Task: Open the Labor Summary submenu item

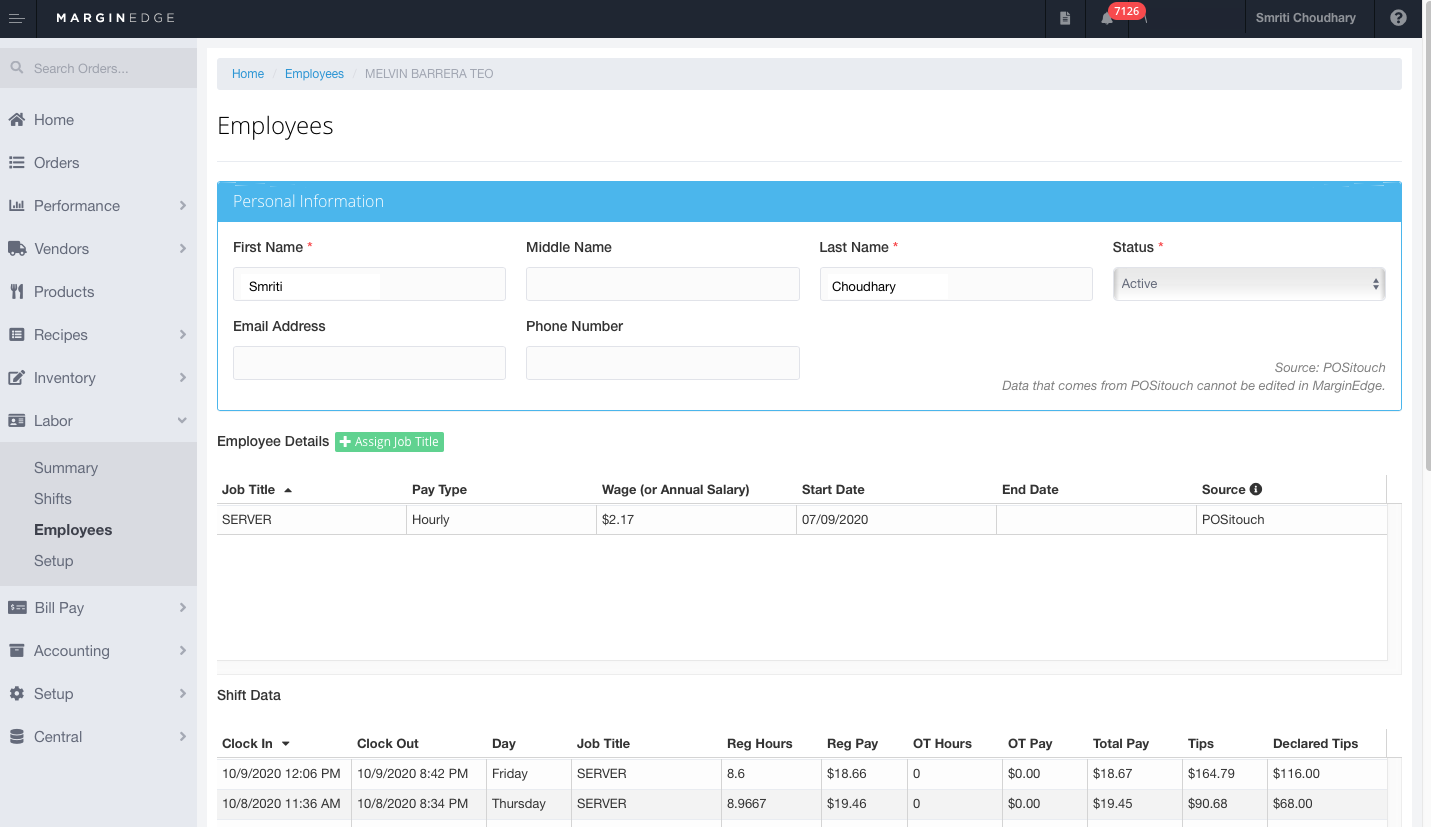Action: tap(66, 468)
